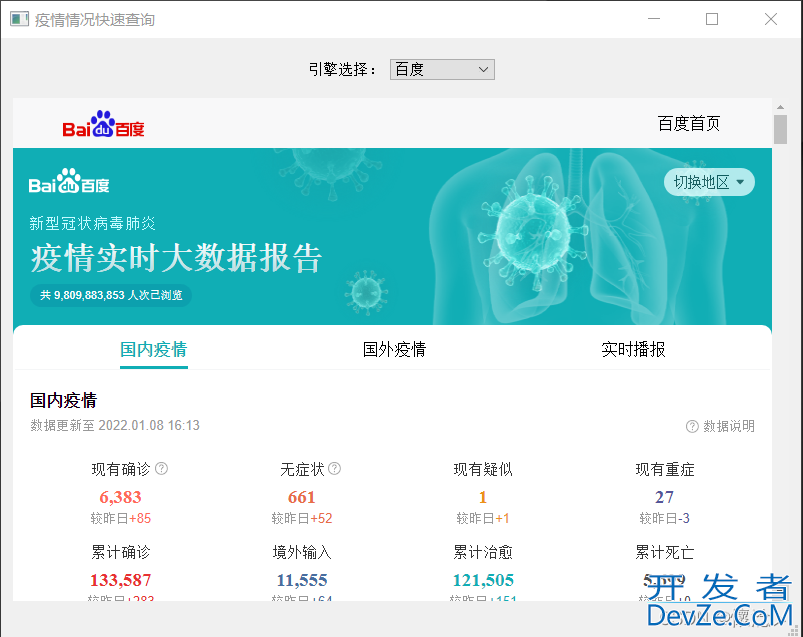Click help icon next to 现有确诊
The image size is (803, 637).
tap(161, 468)
